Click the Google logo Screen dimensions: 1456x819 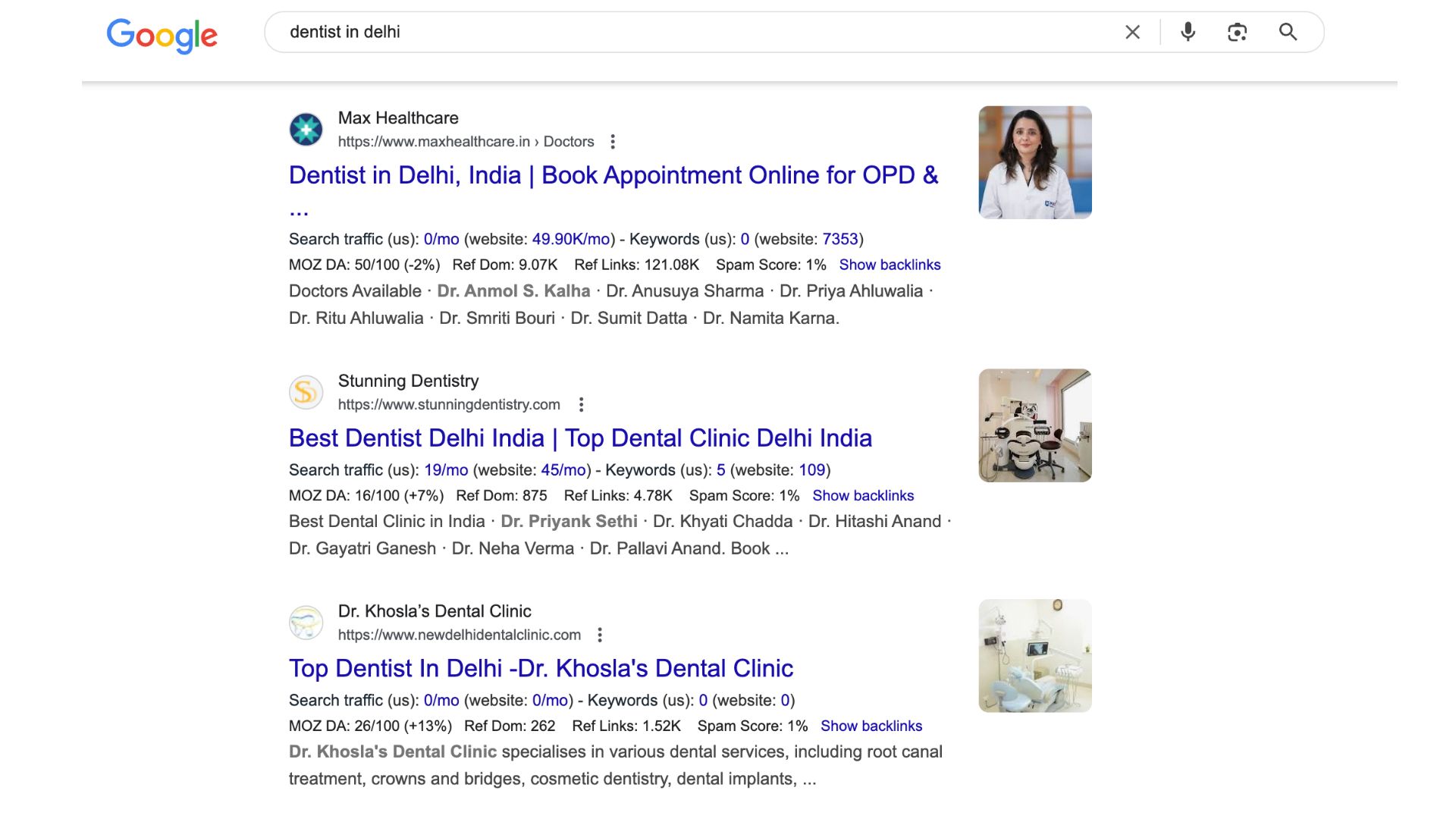coord(162,35)
